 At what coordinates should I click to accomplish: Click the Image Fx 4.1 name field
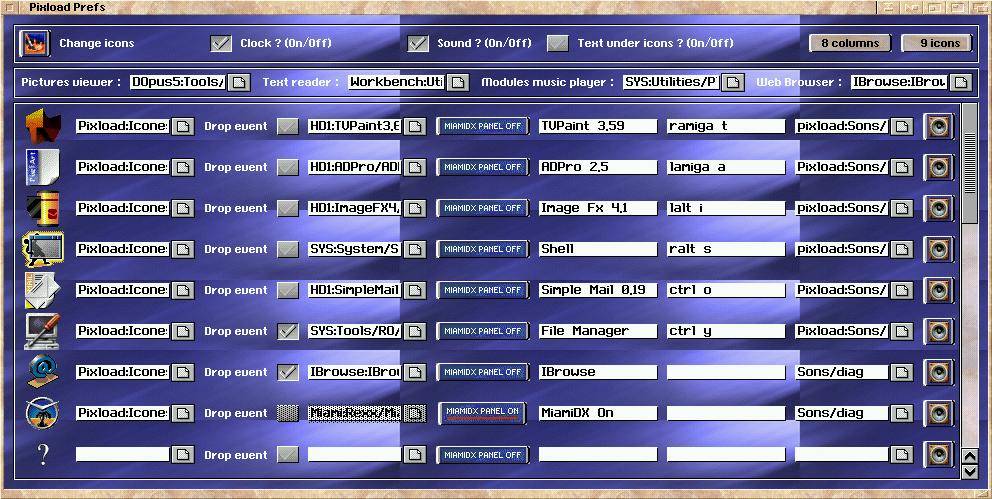click(598, 209)
